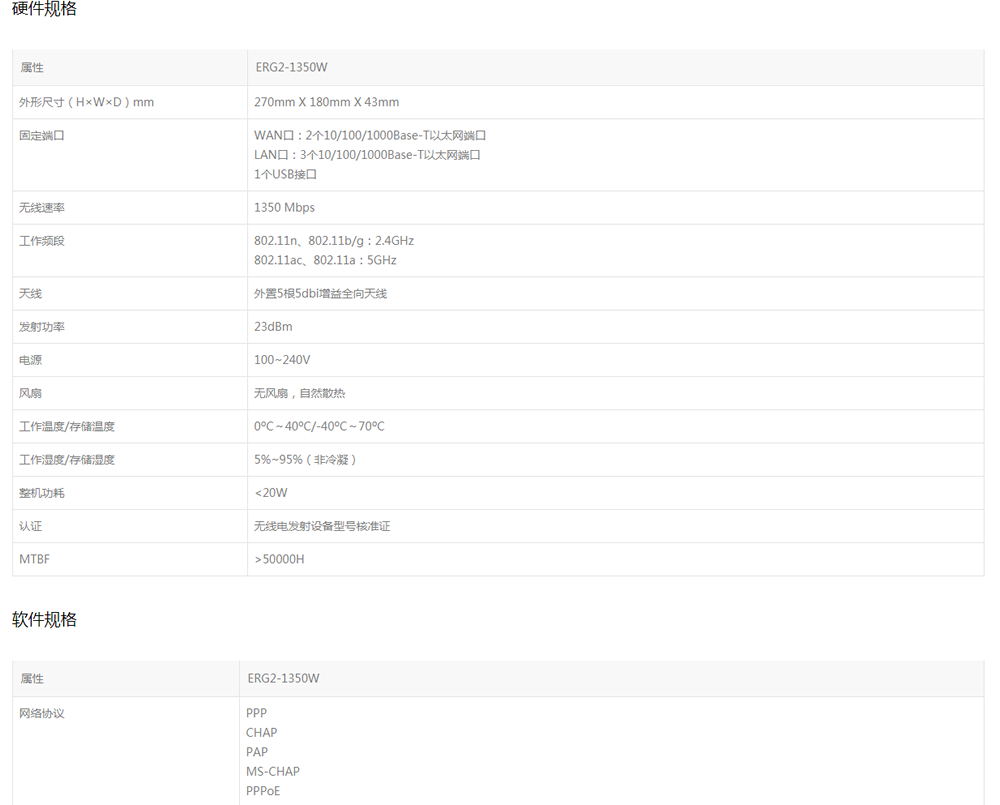Select the 23dBm transmit power value

pyautogui.click(x=273, y=327)
